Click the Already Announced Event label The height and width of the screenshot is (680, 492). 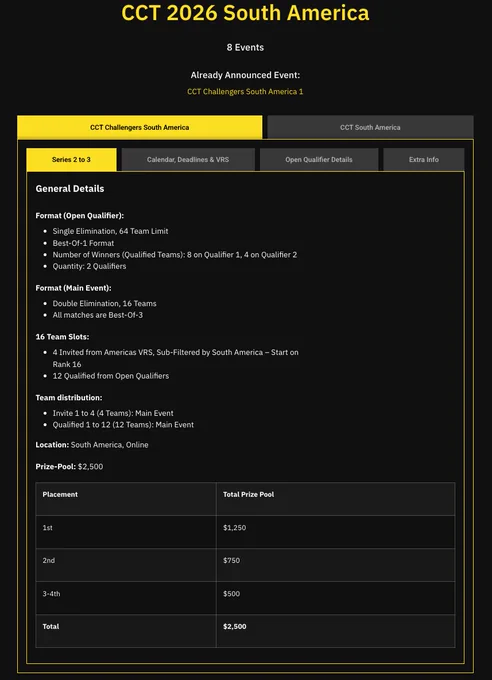click(x=245, y=75)
